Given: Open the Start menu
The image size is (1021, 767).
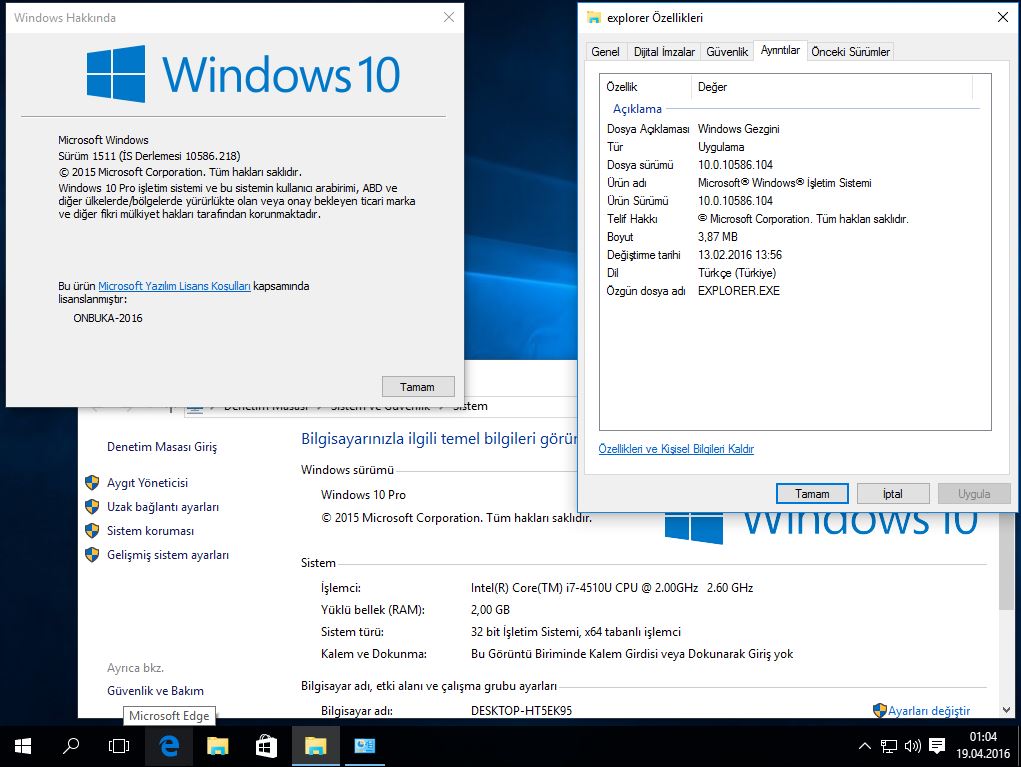Looking at the screenshot, I should [x=22, y=745].
